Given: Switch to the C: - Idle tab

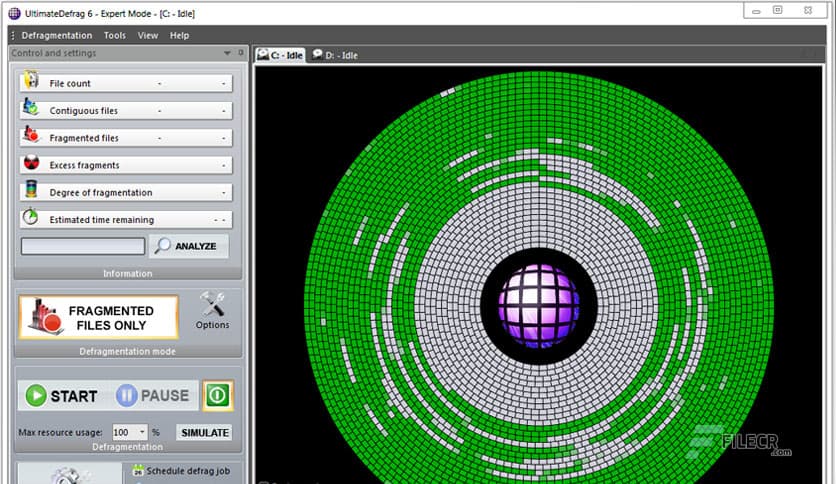Looking at the screenshot, I should click(280, 55).
